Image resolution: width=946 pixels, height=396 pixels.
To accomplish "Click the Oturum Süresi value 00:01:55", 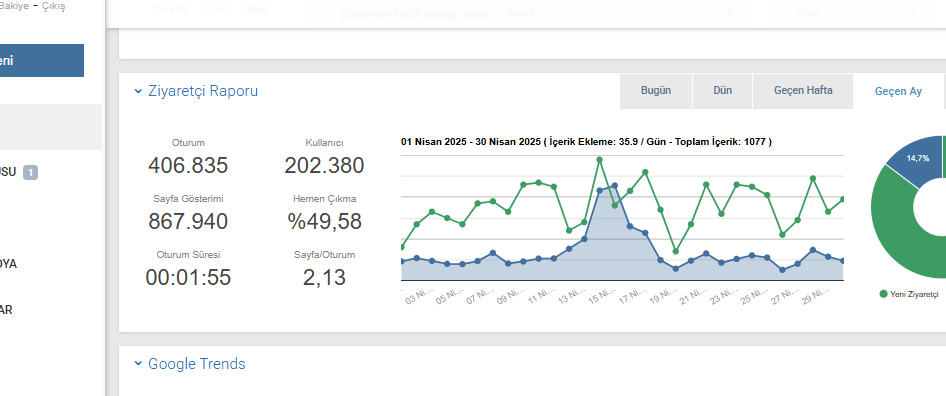I will click(188, 278).
